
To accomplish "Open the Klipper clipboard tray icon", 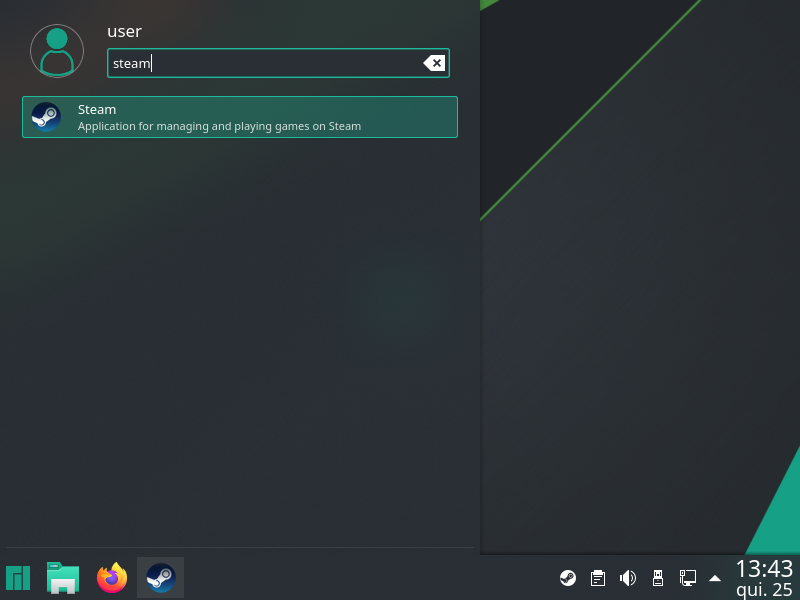I will tap(598, 578).
